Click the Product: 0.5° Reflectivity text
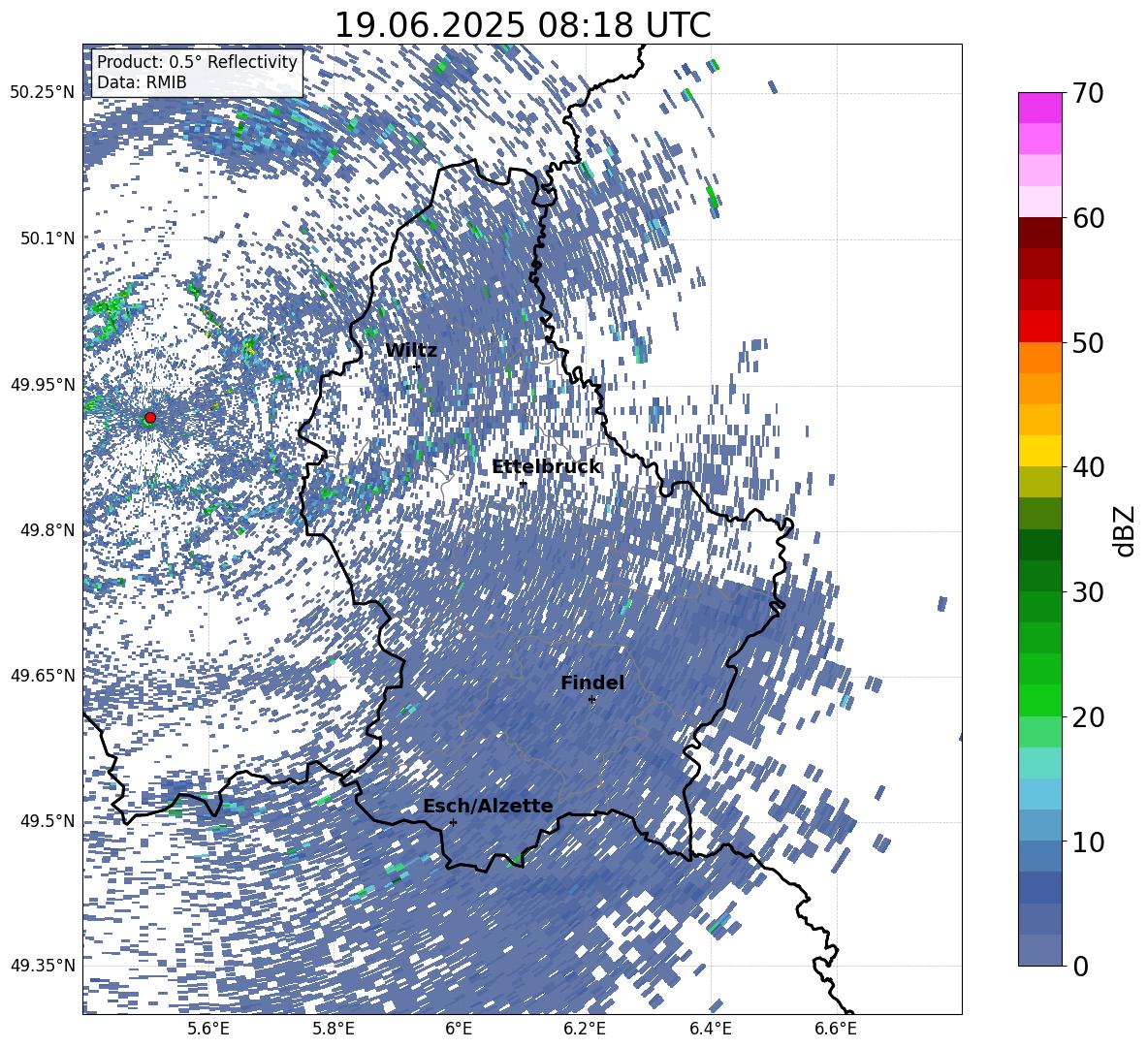This screenshot has height=1048, width=1148. pos(197,62)
